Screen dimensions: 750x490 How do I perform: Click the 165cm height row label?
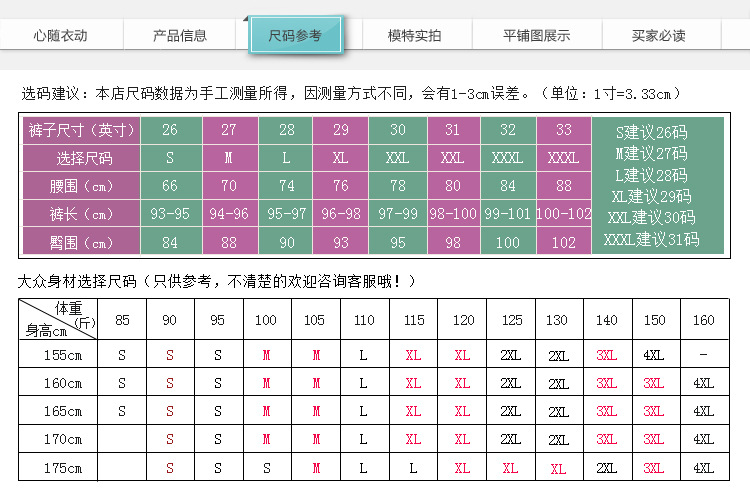click(63, 411)
